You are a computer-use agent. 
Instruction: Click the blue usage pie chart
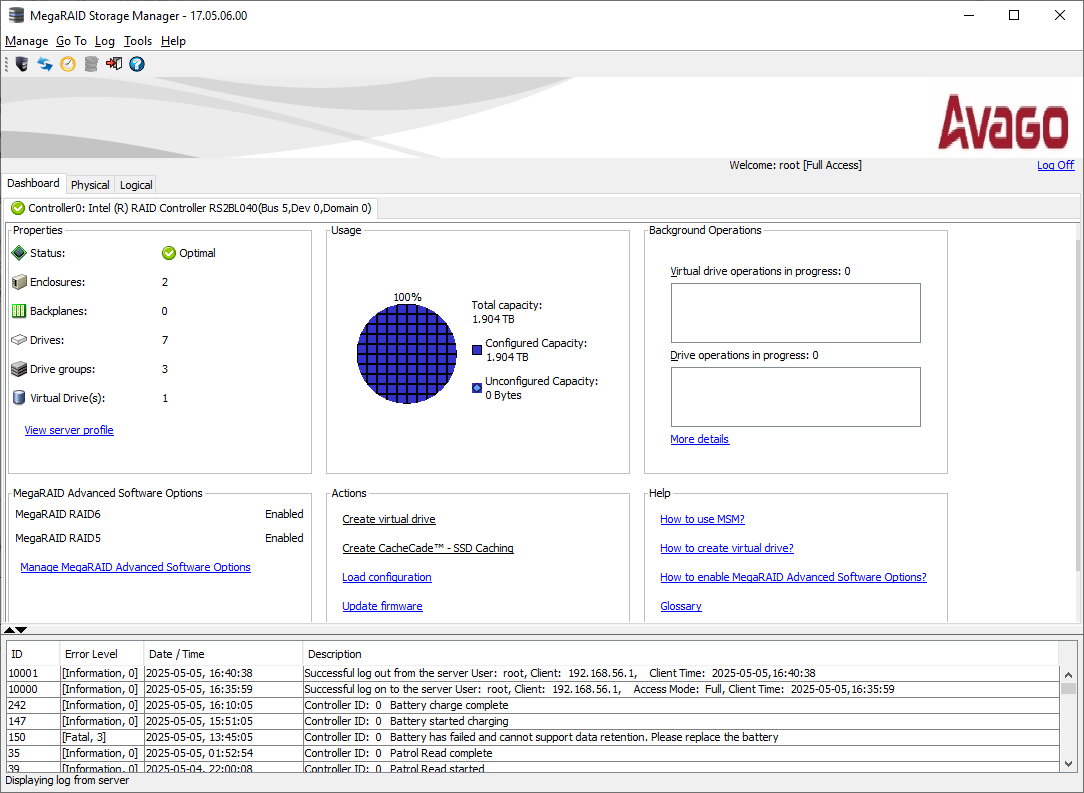point(407,354)
